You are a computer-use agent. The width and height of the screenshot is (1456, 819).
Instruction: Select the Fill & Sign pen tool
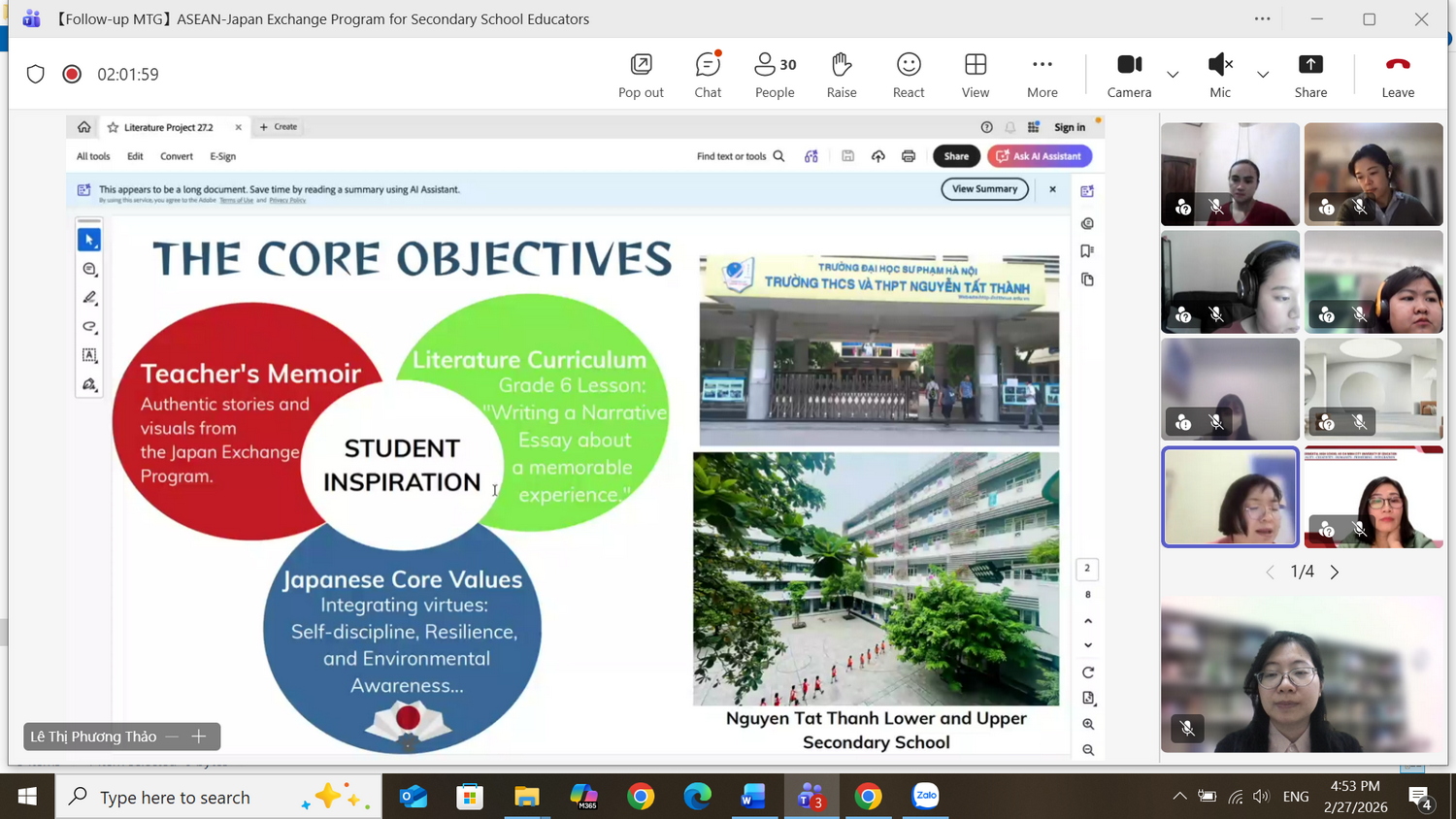[x=88, y=384]
